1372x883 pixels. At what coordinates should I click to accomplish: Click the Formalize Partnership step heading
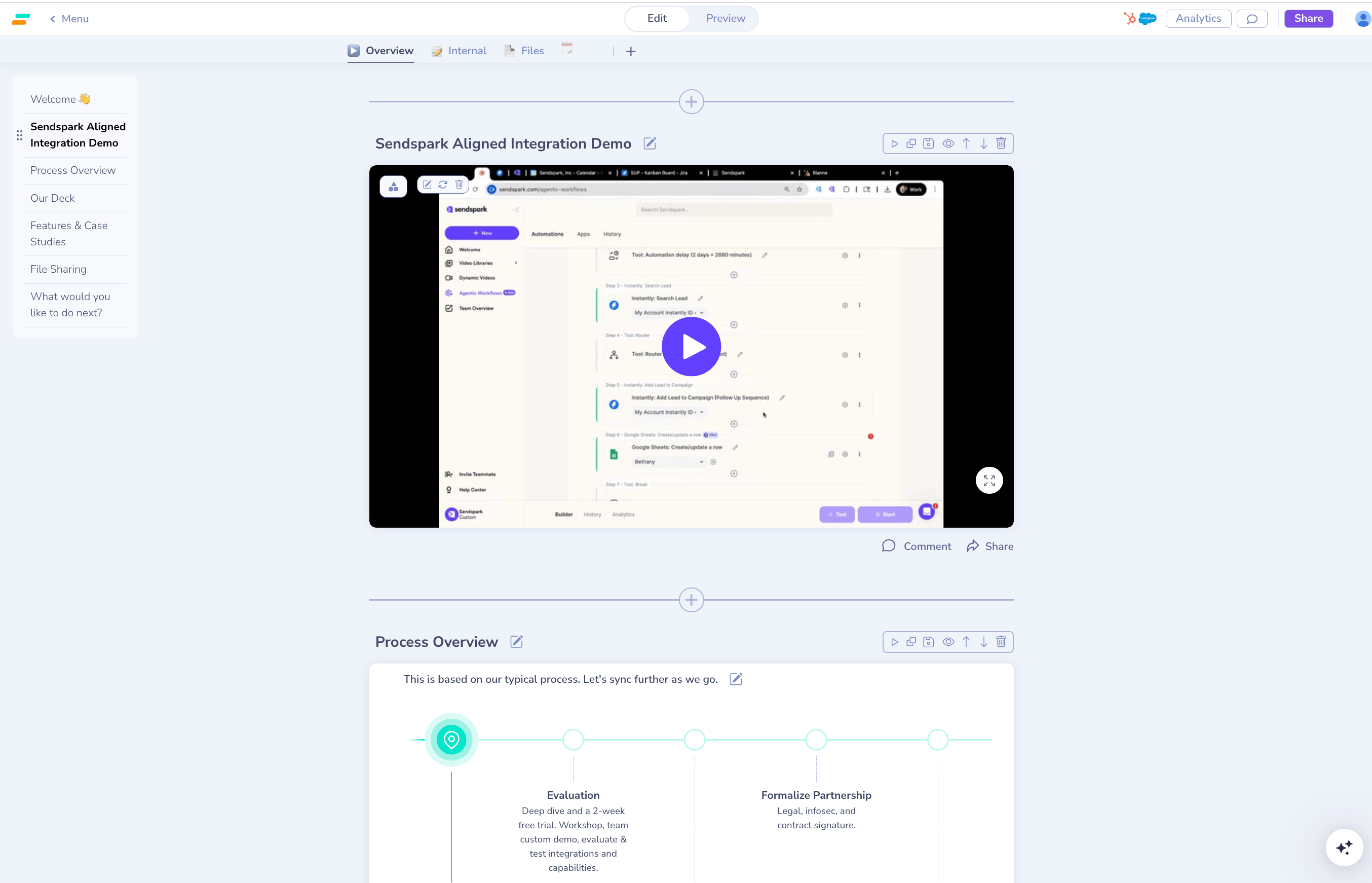click(816, 795)
